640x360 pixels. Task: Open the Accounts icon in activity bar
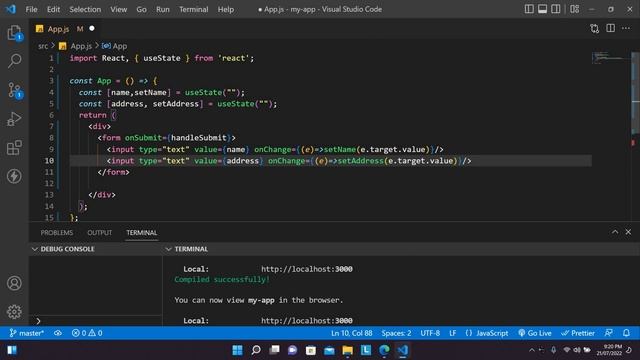(14, 283)
